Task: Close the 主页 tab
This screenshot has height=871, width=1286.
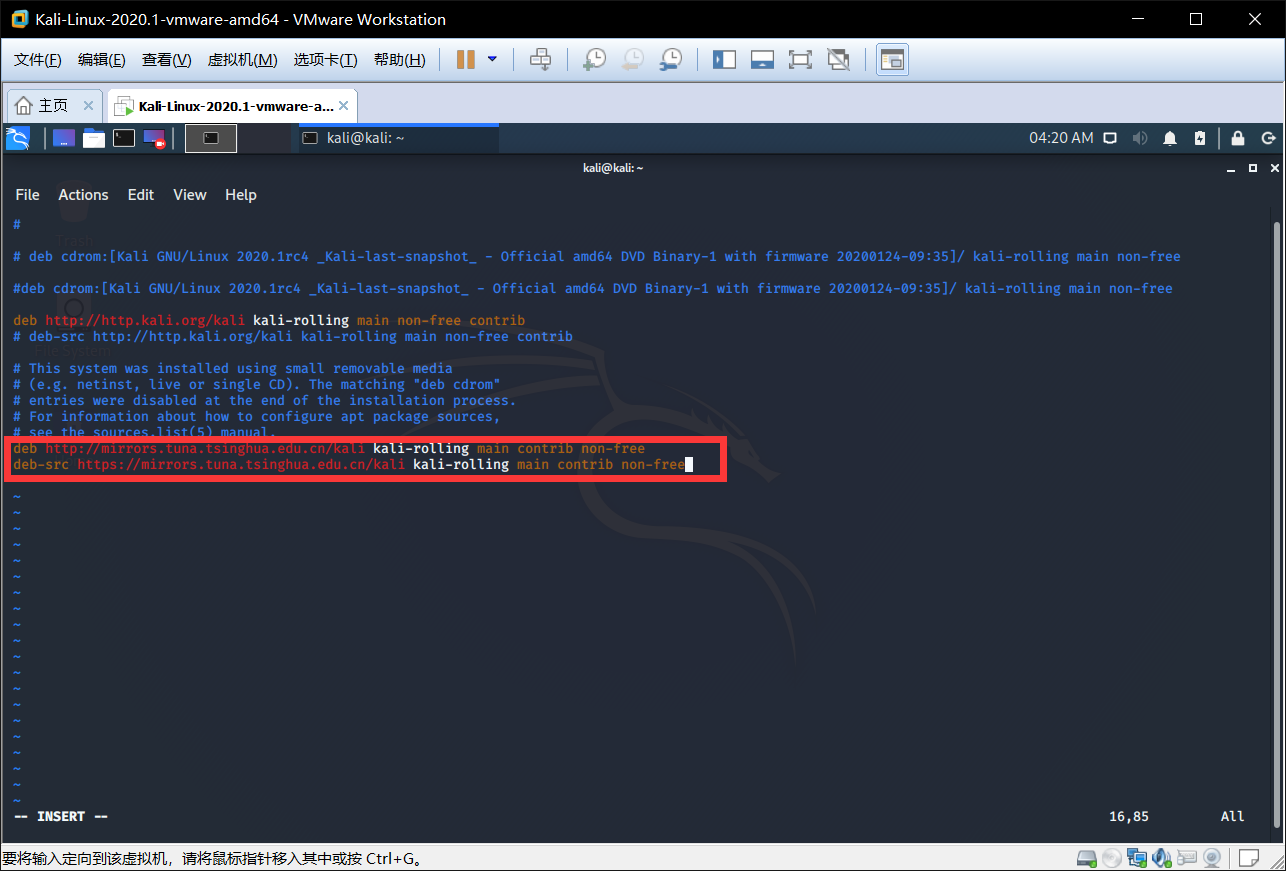Action: coord(88,106)
